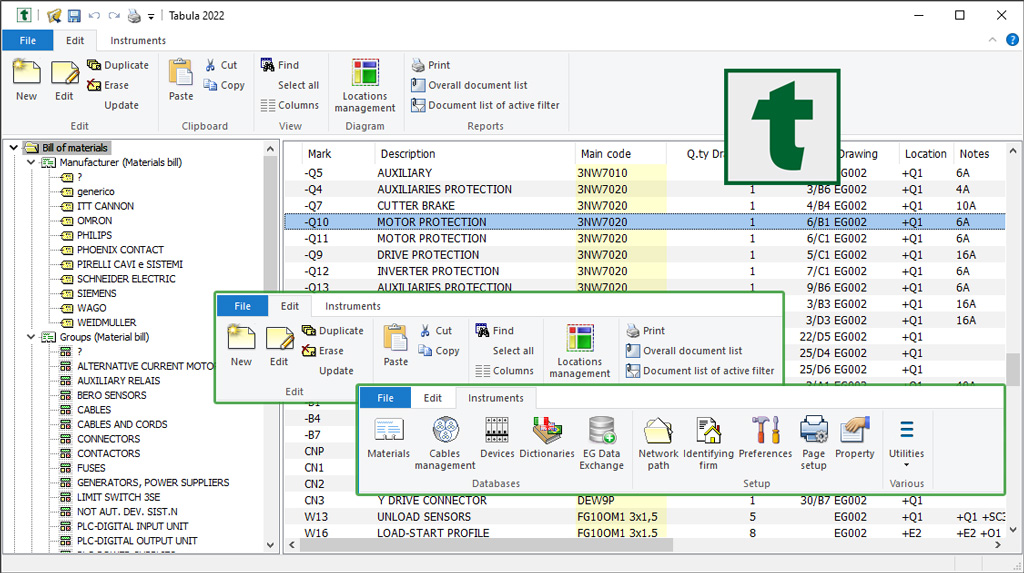The height and width of the screenshot is (573, 1024).
Task: Select PHOENIX CONTACT tree item
Action: coord(120,250)
